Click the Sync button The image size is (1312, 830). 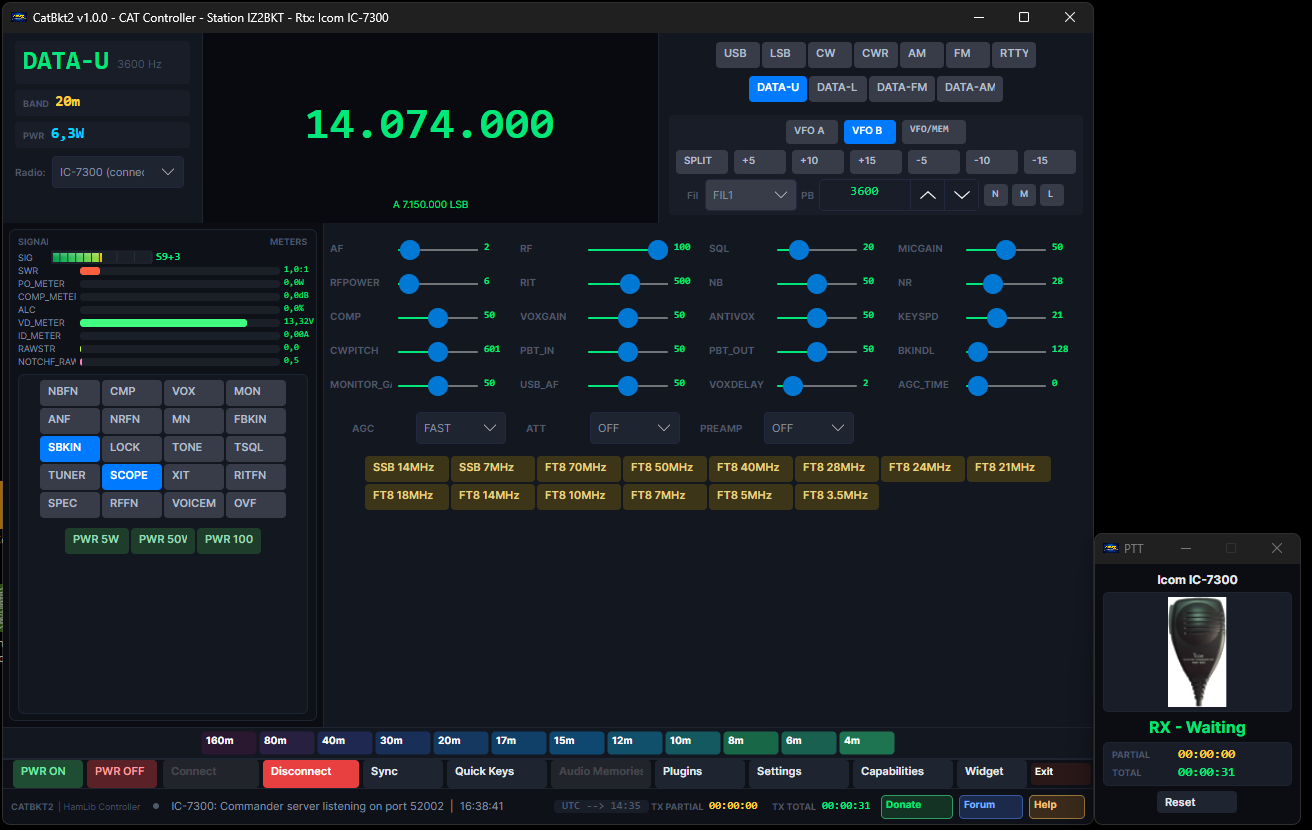coord(402,773)
